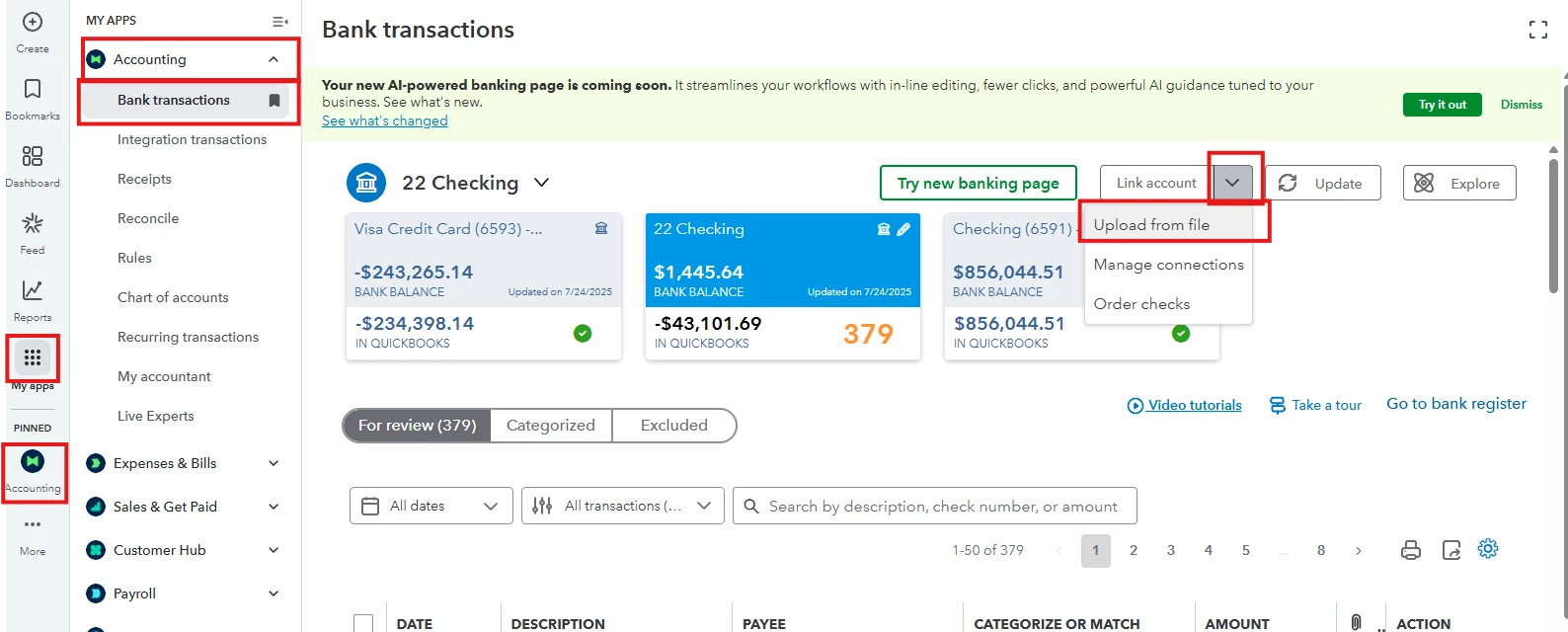Click the Link account button
Image resolution: width=1568 pixels, height=632 pixels.
point(1156,183)
